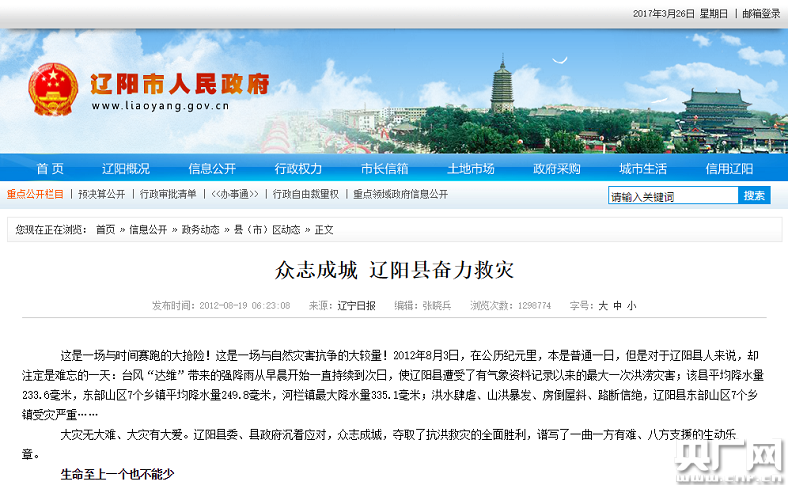Screen dimensions: 788x485
Task: Click the <<办事通>> link
Action: 235,194
